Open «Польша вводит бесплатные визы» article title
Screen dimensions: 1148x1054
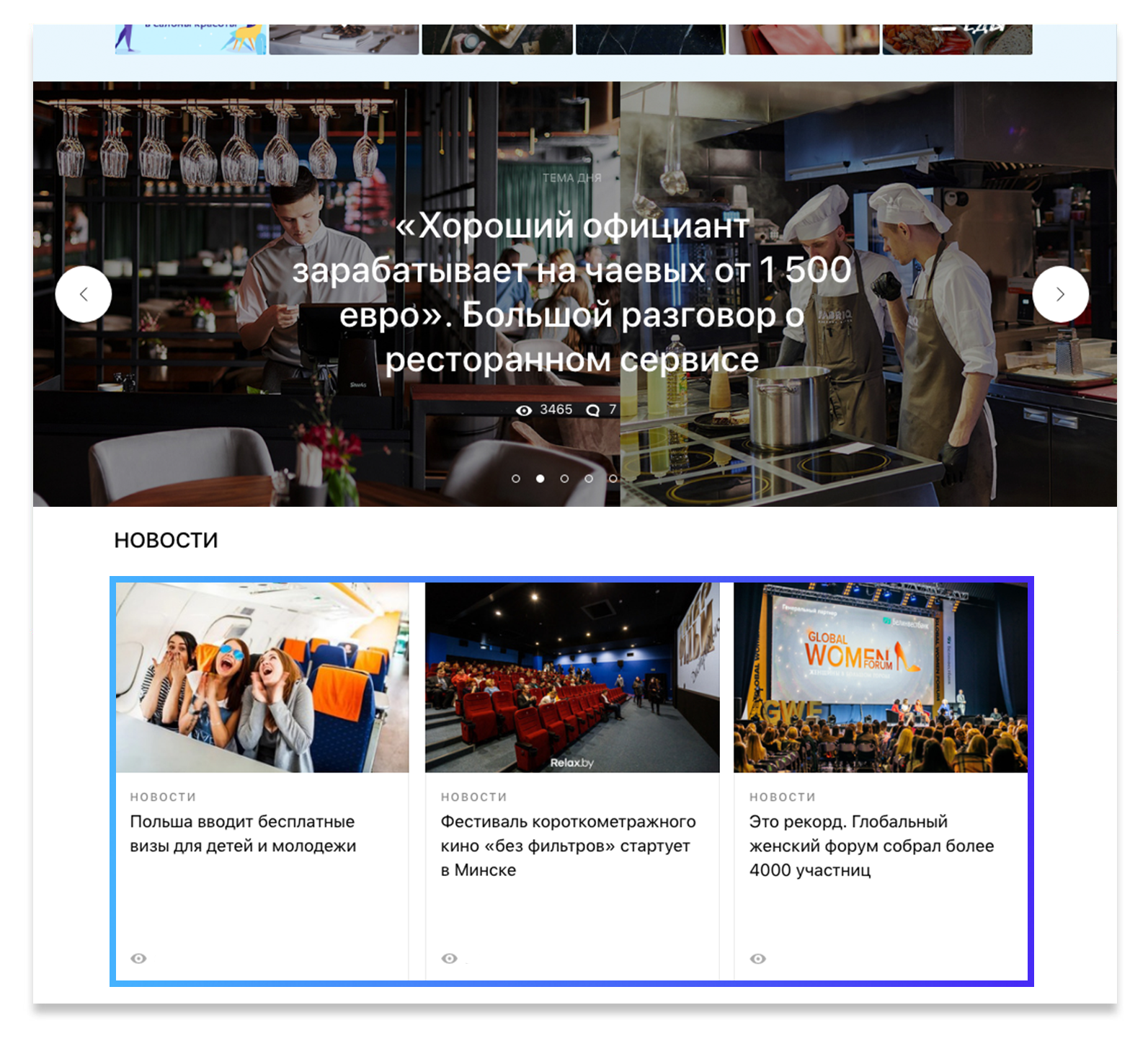(x=243, y=833)
